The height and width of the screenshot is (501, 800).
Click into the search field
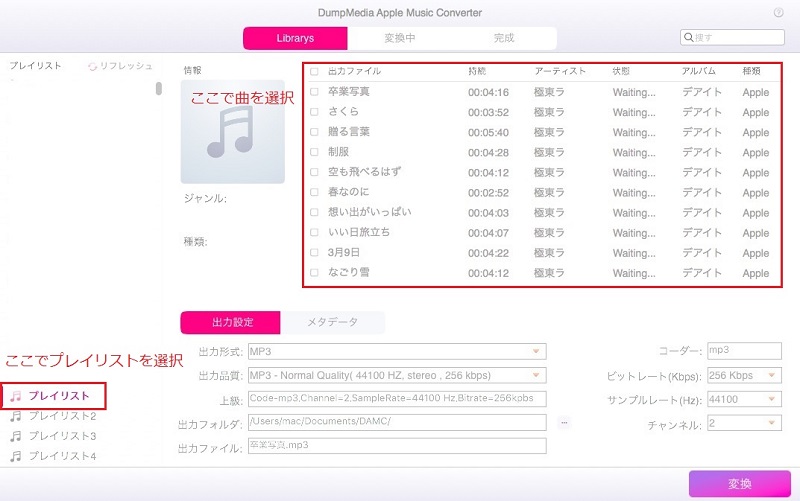coord(732,37)
